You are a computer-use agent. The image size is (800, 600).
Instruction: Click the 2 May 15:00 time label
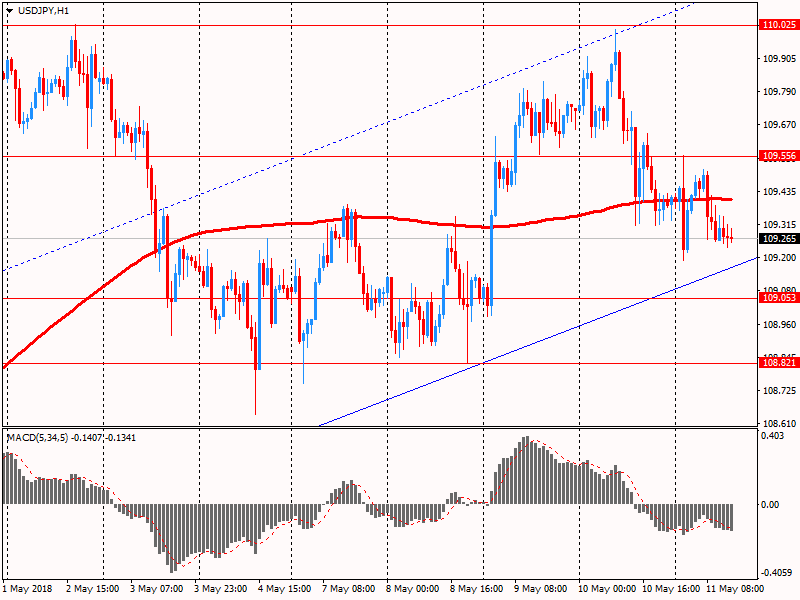coord(92,589)
